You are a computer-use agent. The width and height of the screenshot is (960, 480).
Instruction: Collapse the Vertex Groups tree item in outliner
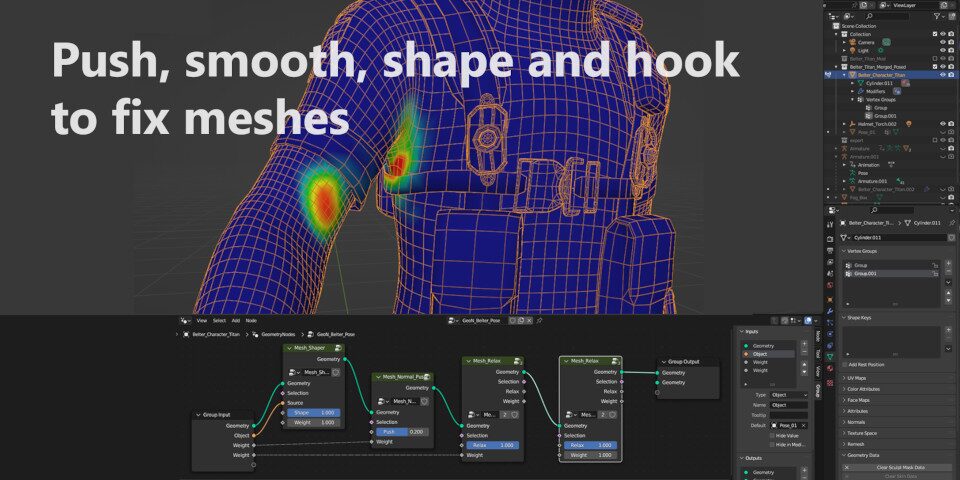click(851, 99)
